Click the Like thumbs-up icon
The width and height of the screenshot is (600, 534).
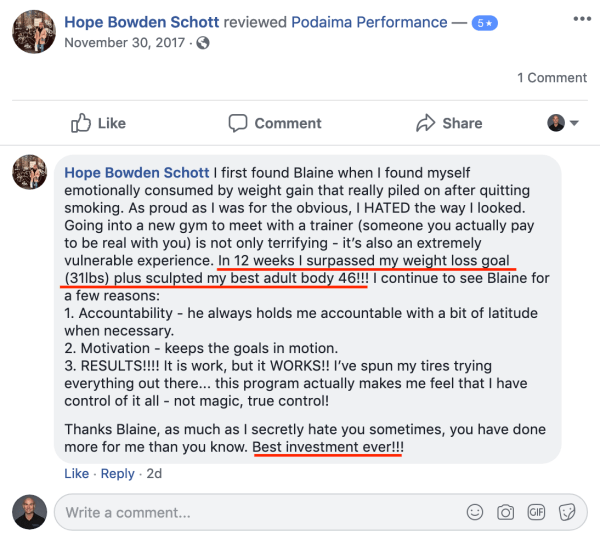pyautogui.click(x=81, y=123)
